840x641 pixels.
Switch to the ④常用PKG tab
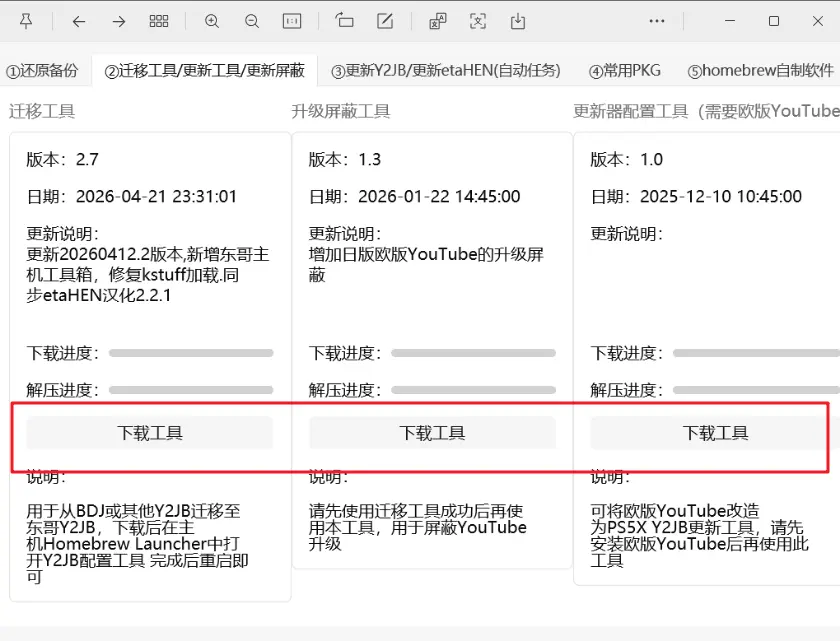pos(625,71)
